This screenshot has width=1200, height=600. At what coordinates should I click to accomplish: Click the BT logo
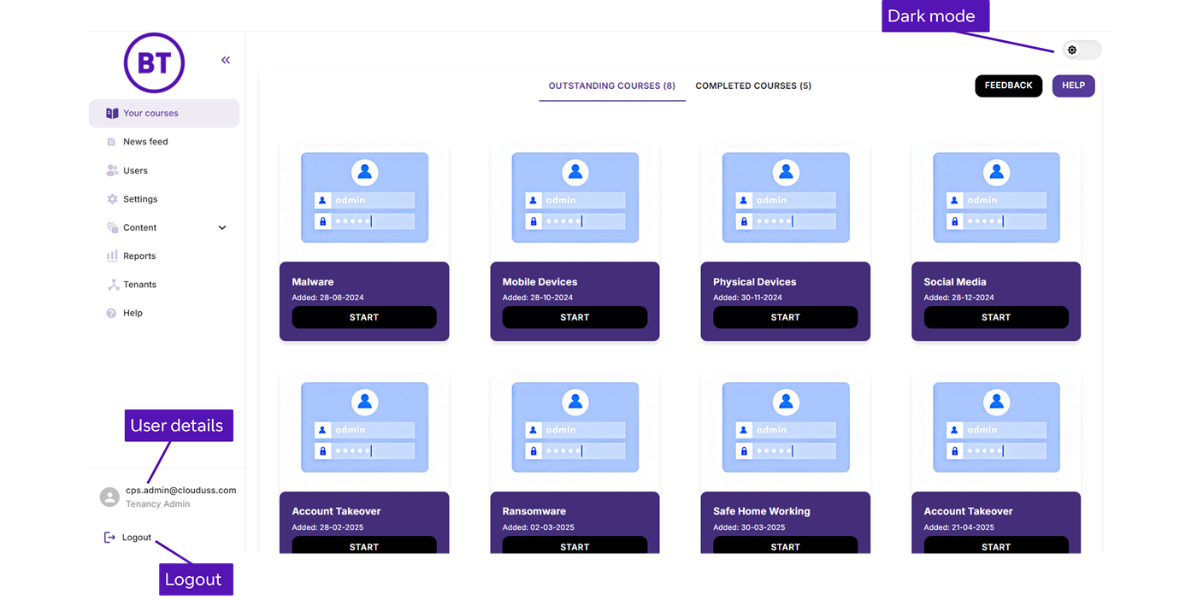pyautogui.click(x=154, y=62)
